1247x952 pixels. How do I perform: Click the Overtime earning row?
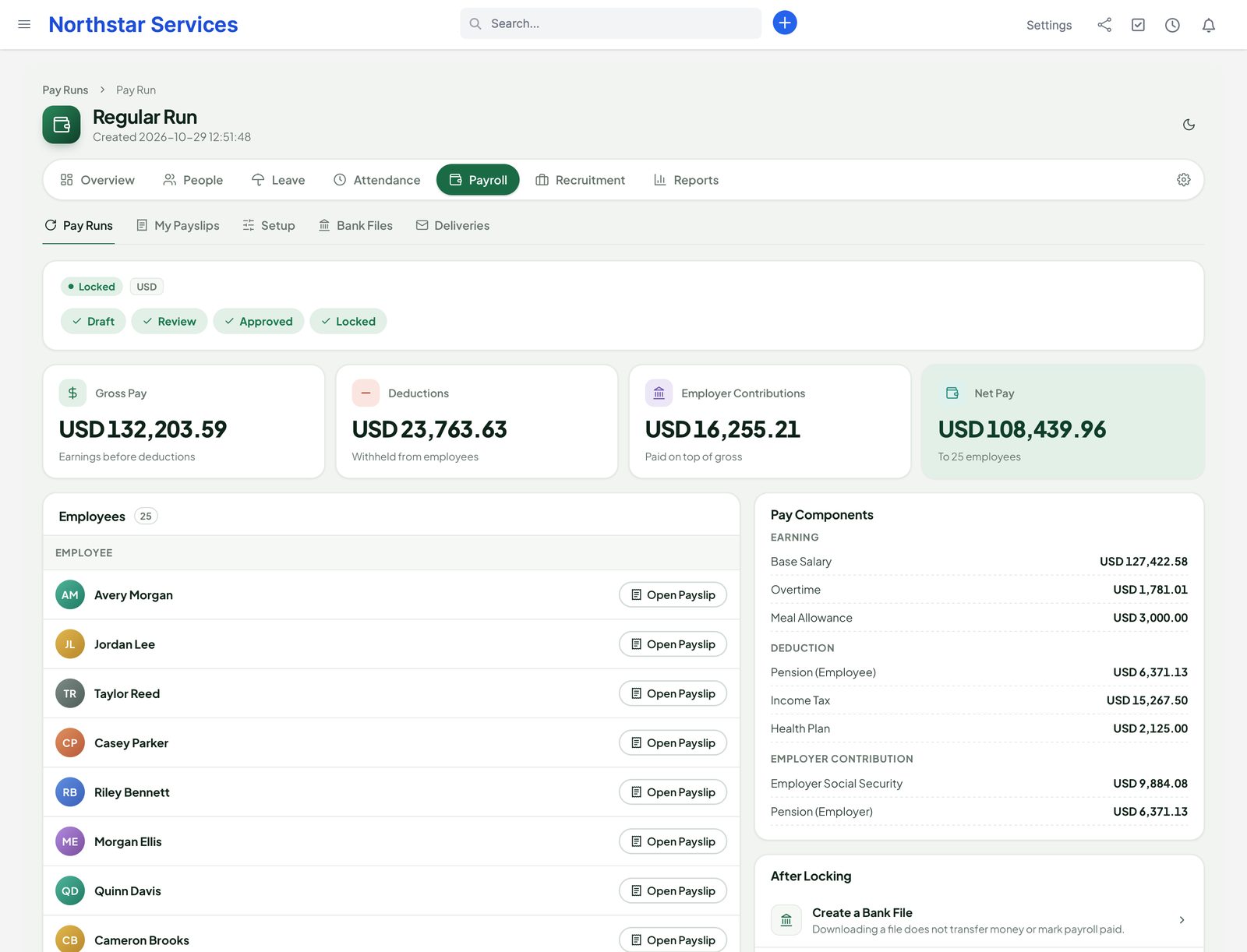(979, 590)
